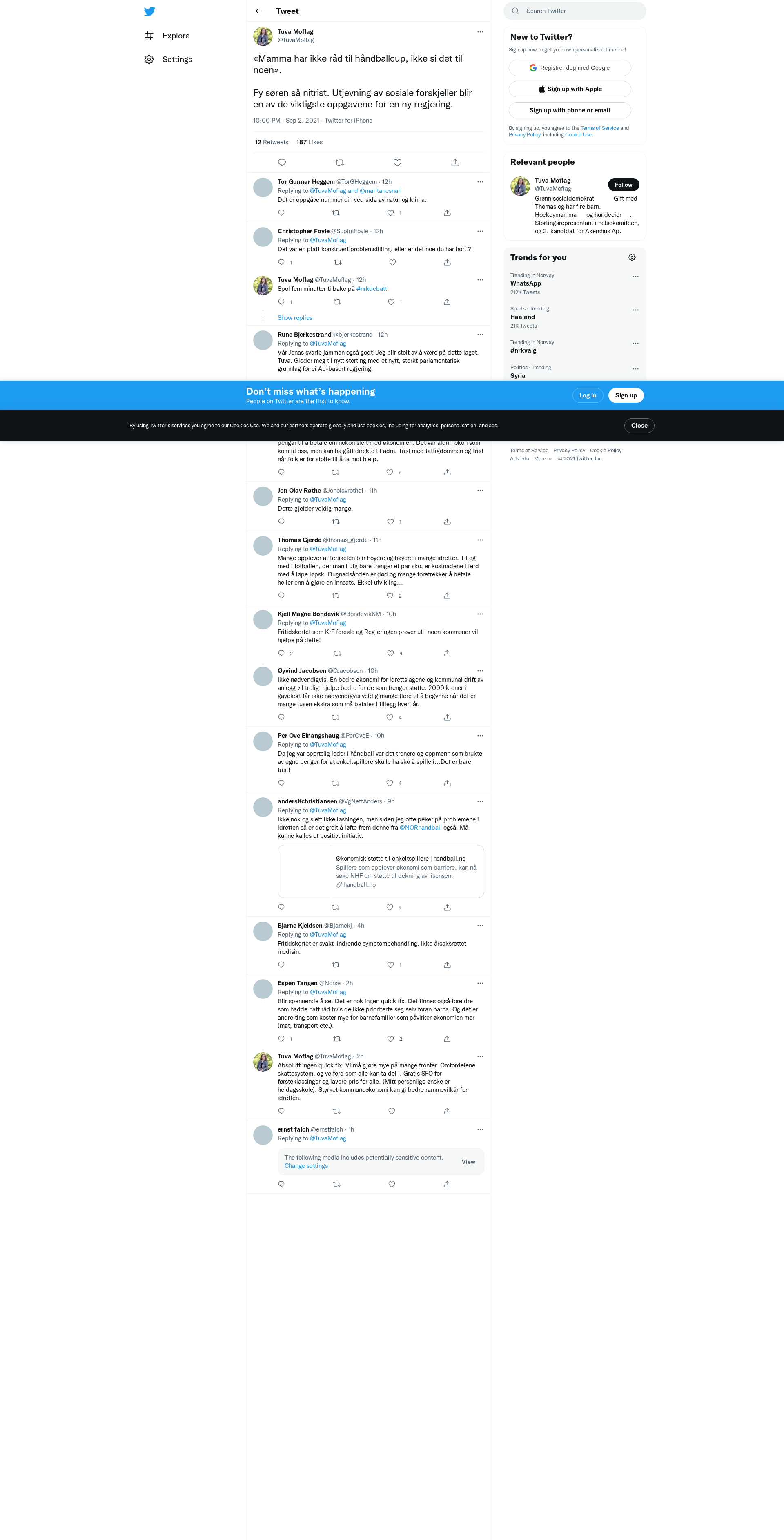Open the handball.no link card

click(x=381, y=872)
